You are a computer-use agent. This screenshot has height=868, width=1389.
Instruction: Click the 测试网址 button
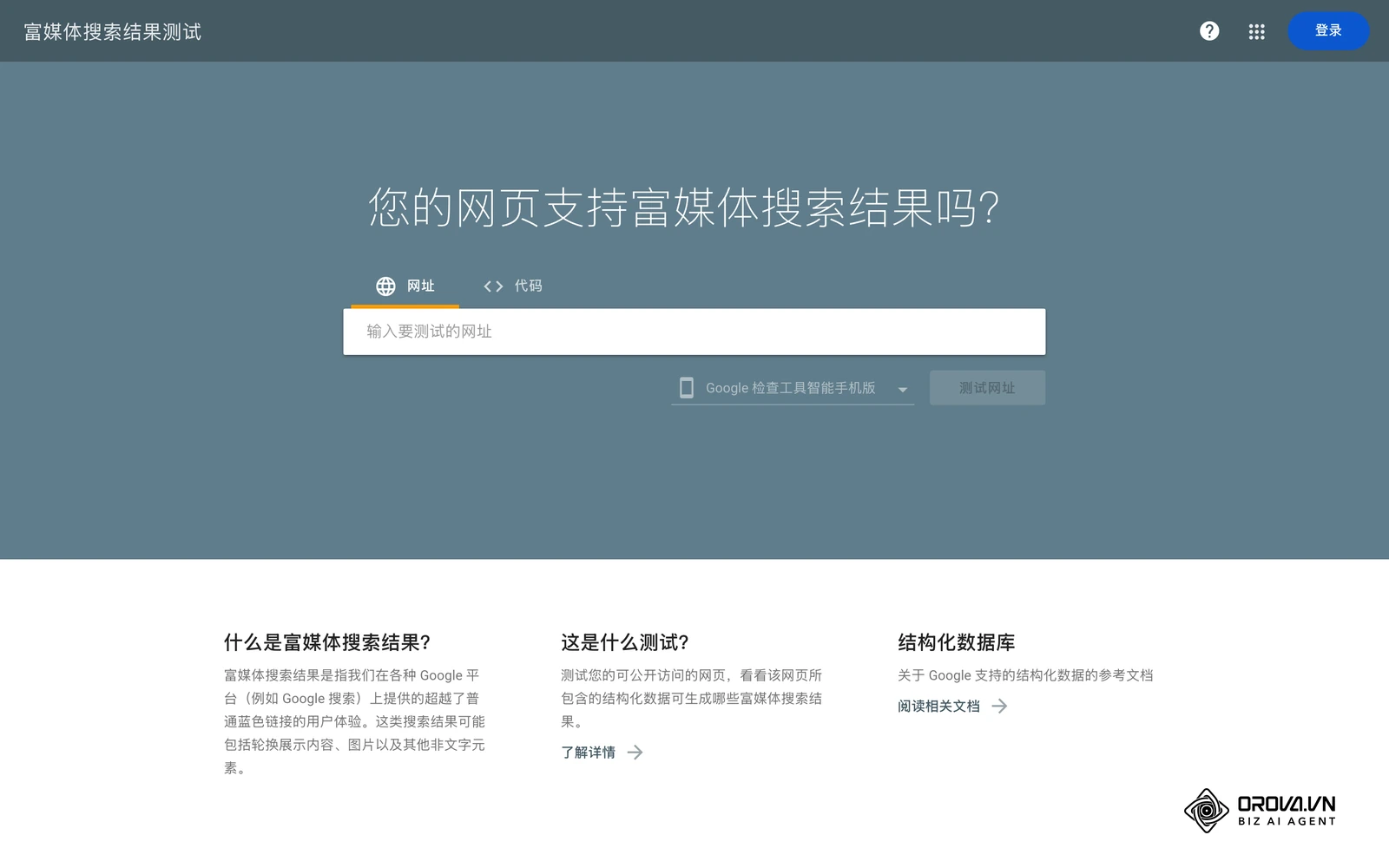pyautogui.click(x=987, y=388)
